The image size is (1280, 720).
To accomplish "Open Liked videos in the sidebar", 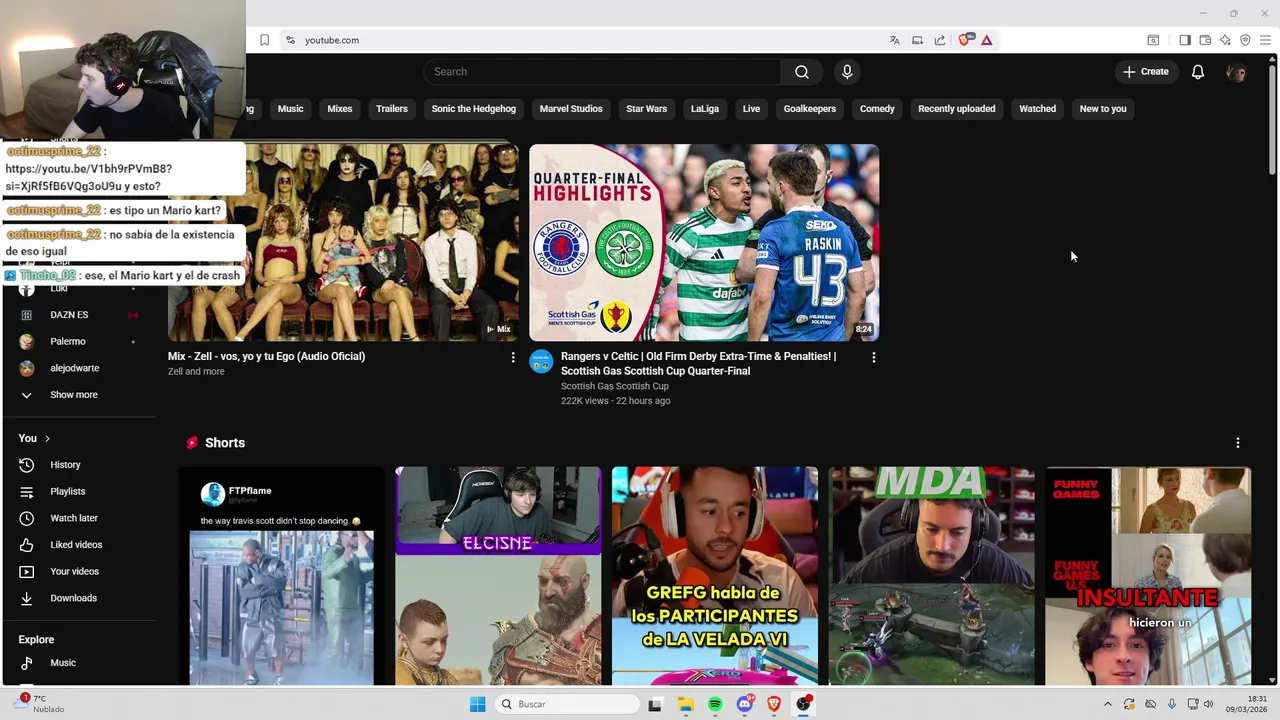I will pos(79,545).
